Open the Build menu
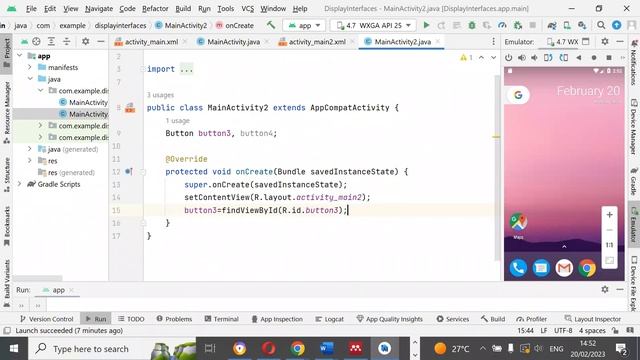 [183, 8]
